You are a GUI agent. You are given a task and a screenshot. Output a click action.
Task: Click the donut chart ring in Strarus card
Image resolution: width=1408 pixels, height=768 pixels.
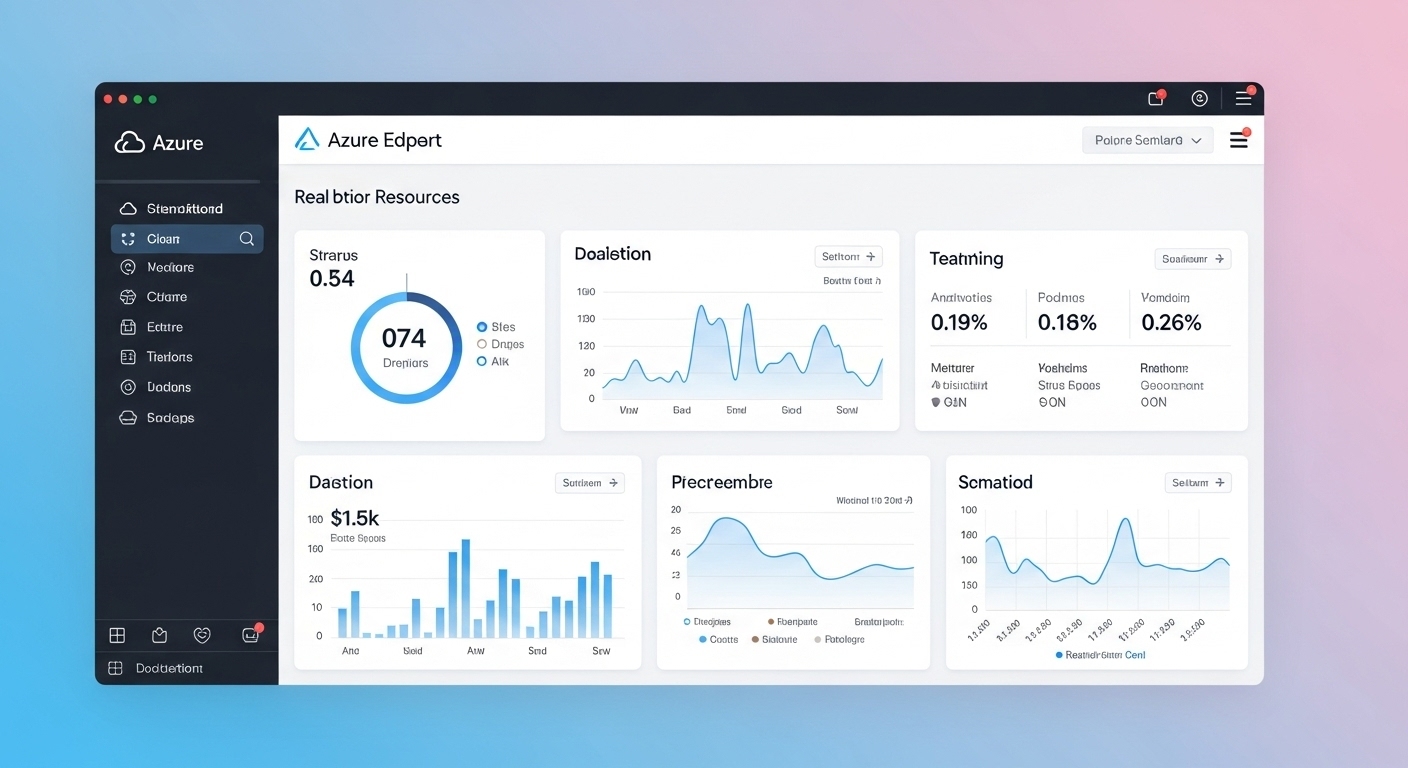coord(454,349)
